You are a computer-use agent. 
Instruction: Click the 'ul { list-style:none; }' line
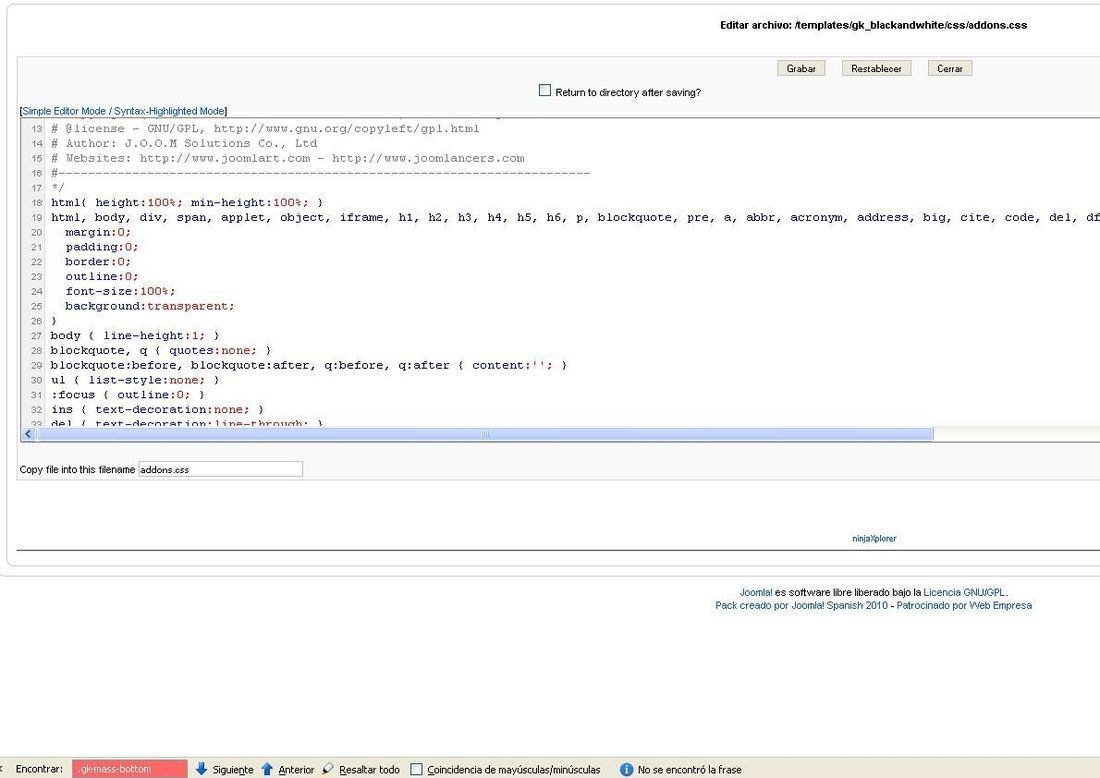135,380
